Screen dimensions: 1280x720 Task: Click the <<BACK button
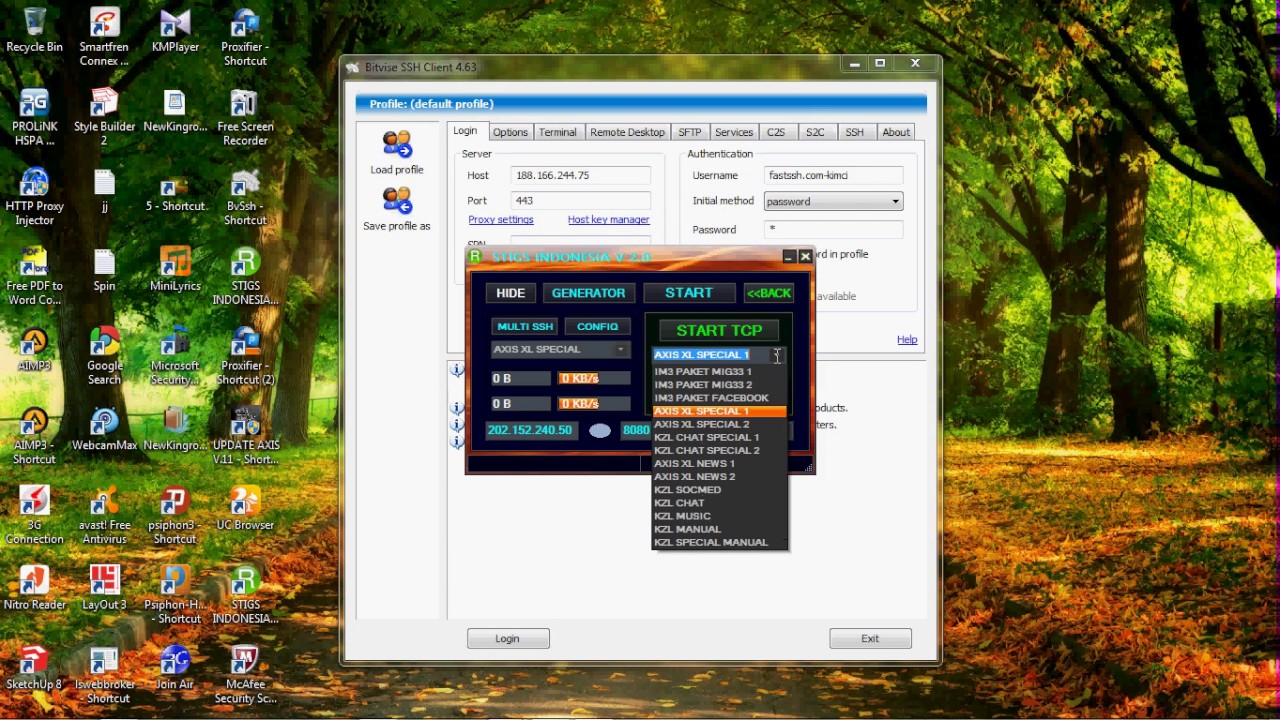pos(769,293)
